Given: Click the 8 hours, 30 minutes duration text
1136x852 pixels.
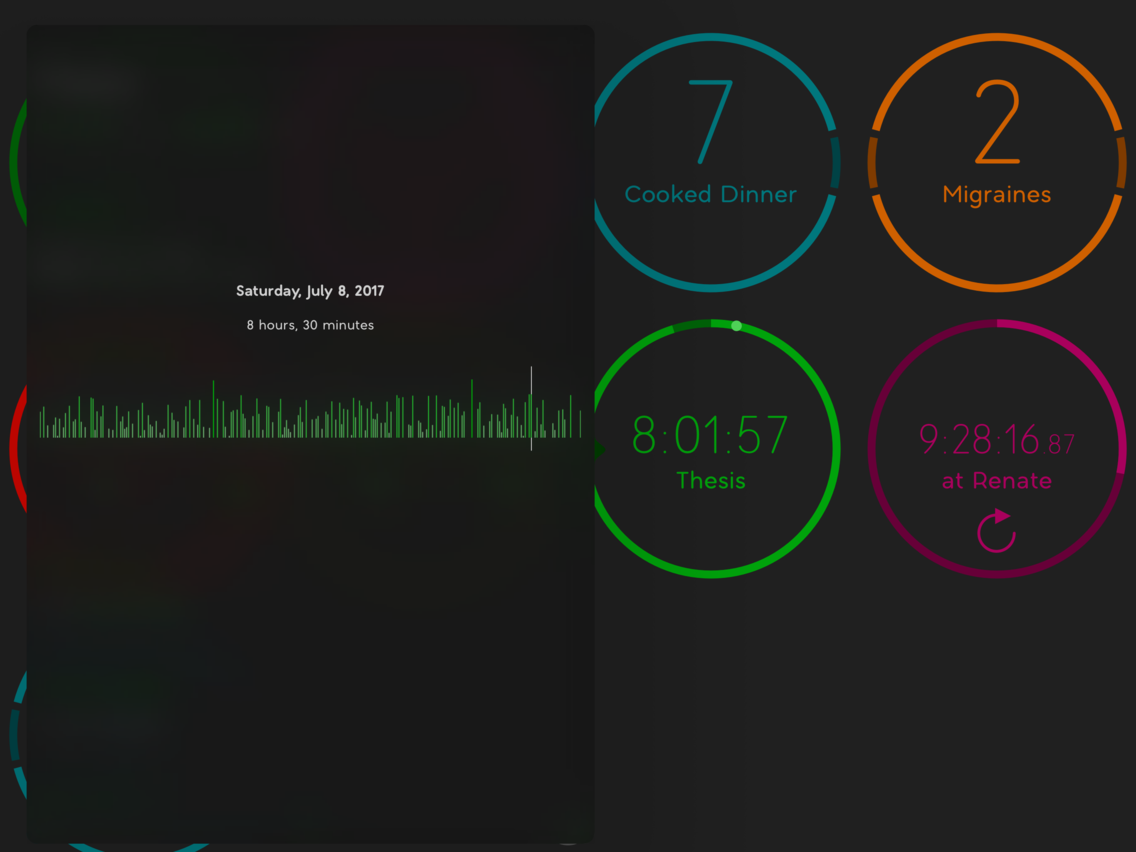Looking at the screenshot, I should 310,325.
